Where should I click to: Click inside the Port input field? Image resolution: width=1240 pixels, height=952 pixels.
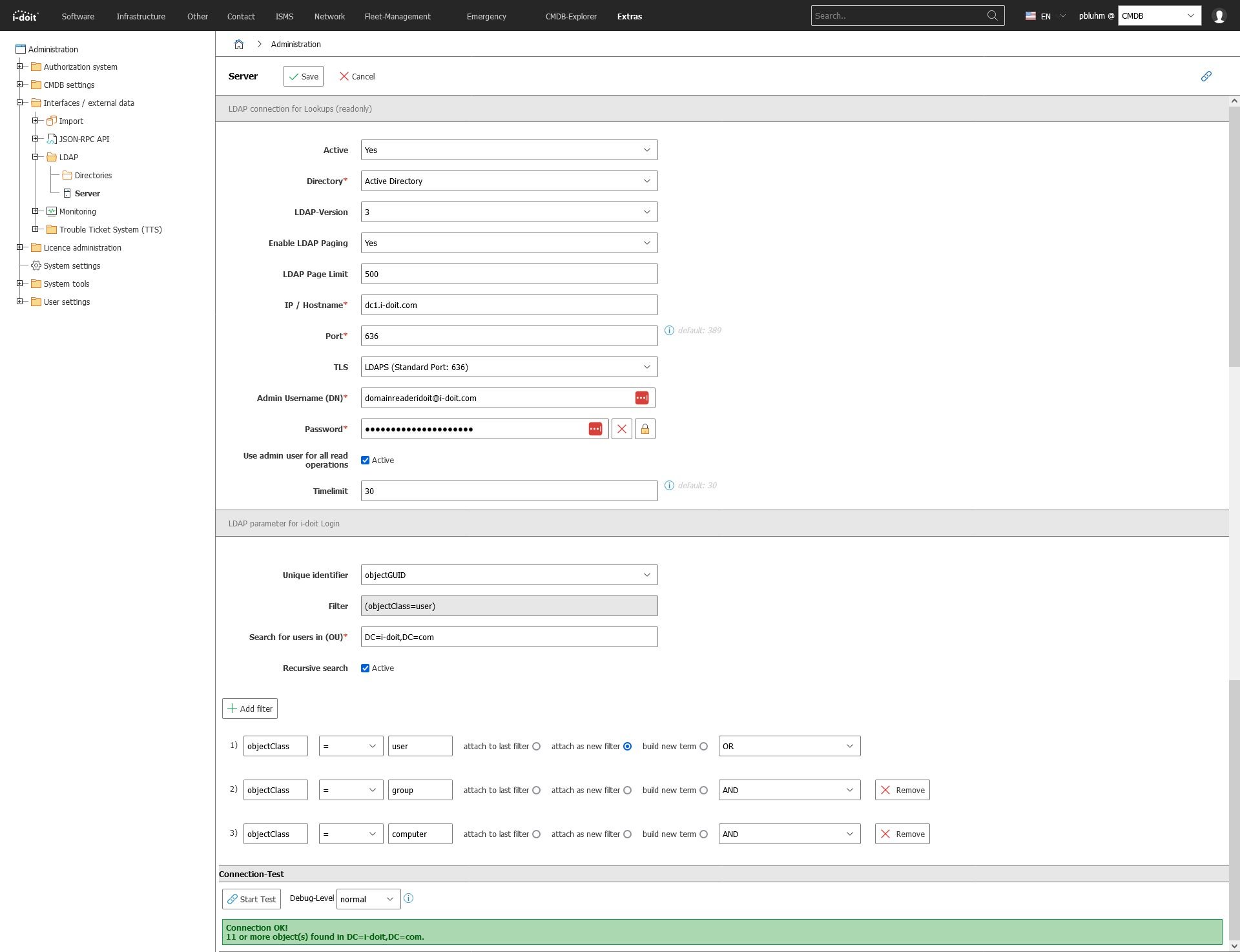click(x=509, y=335)
